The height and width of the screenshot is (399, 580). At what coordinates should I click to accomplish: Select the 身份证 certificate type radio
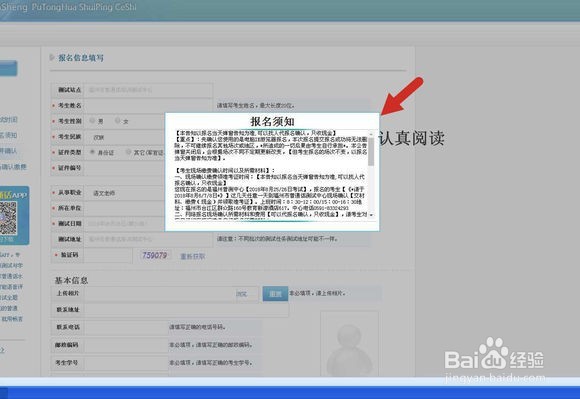92,152
